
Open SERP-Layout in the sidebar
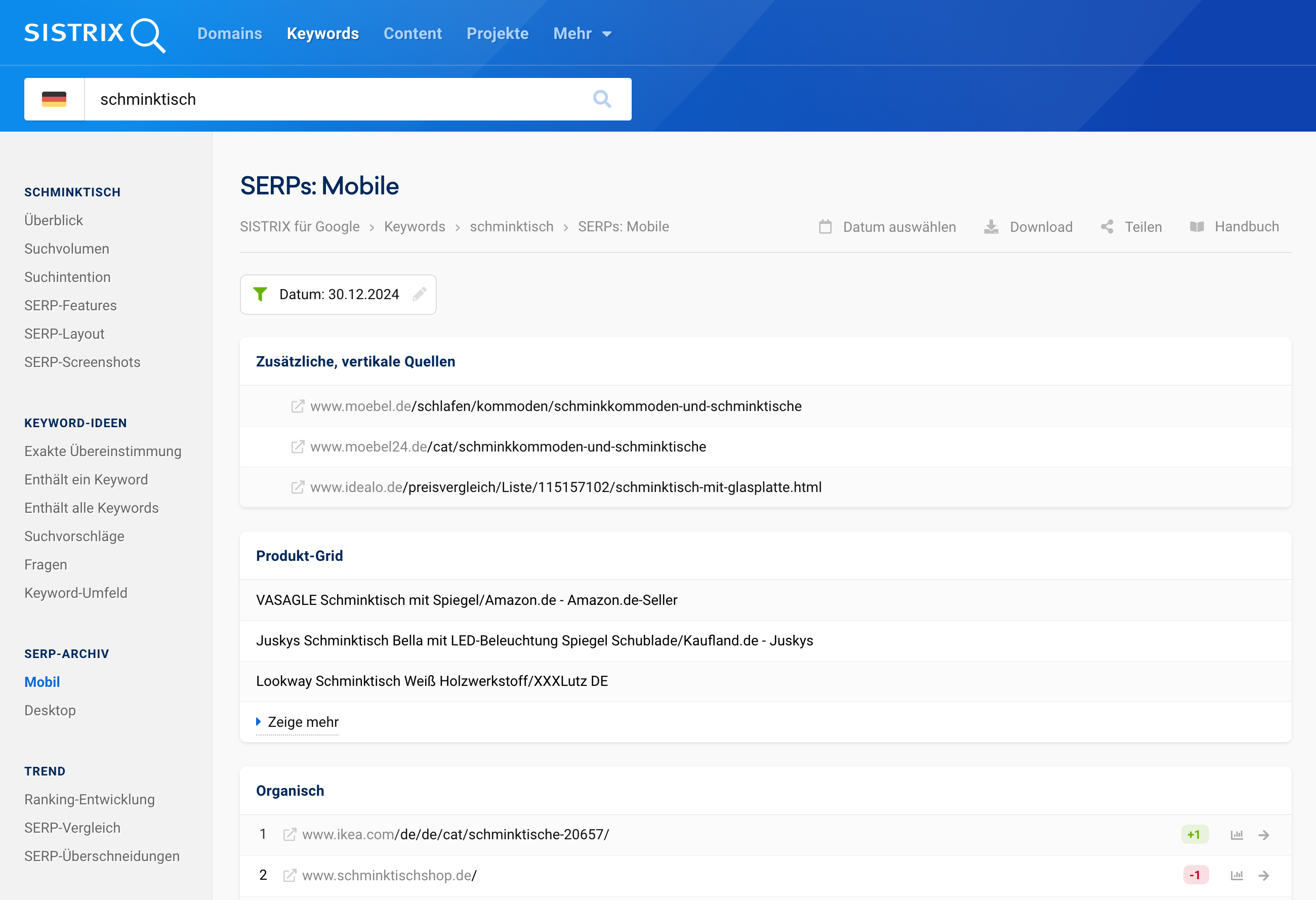pos(65,334)
